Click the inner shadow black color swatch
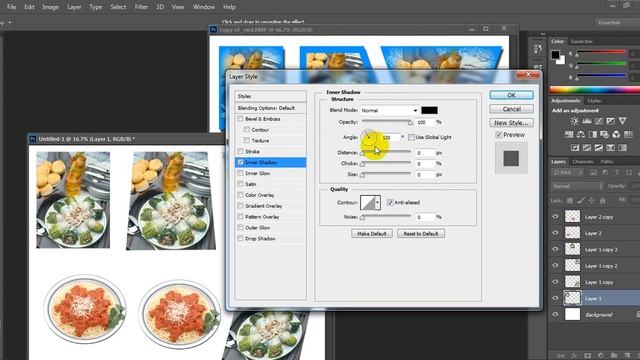The width and height of the screenshot is (640, 360). click(429, 110)
